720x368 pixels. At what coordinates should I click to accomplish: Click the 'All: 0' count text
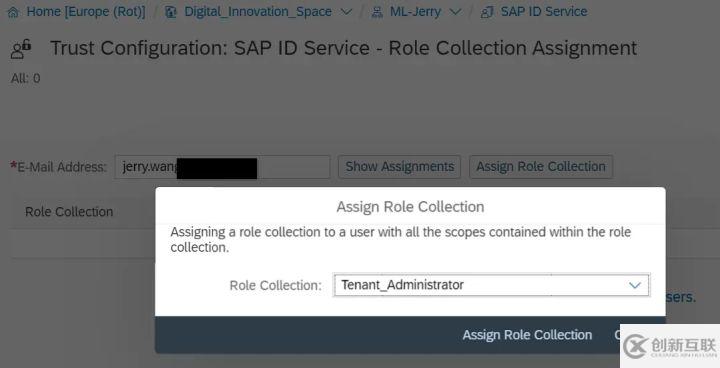coord(26,79)
